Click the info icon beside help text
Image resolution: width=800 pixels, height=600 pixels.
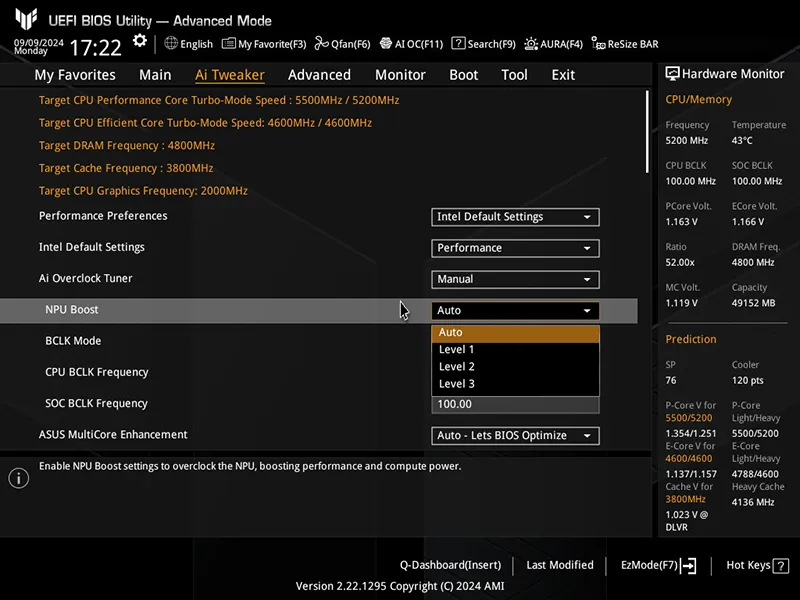tap(18, 478)
